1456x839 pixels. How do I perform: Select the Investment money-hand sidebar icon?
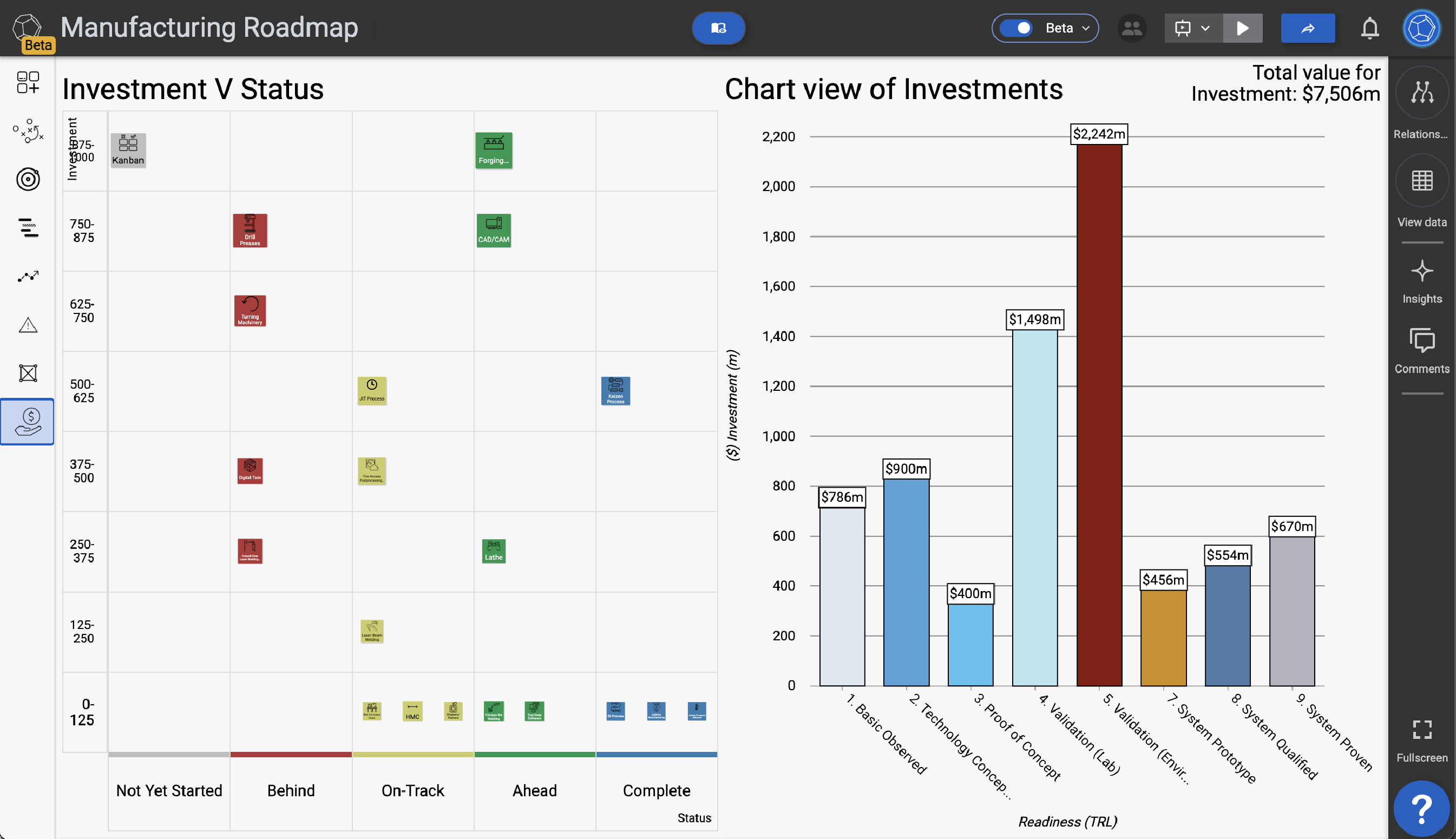click(x=27, y=422)
